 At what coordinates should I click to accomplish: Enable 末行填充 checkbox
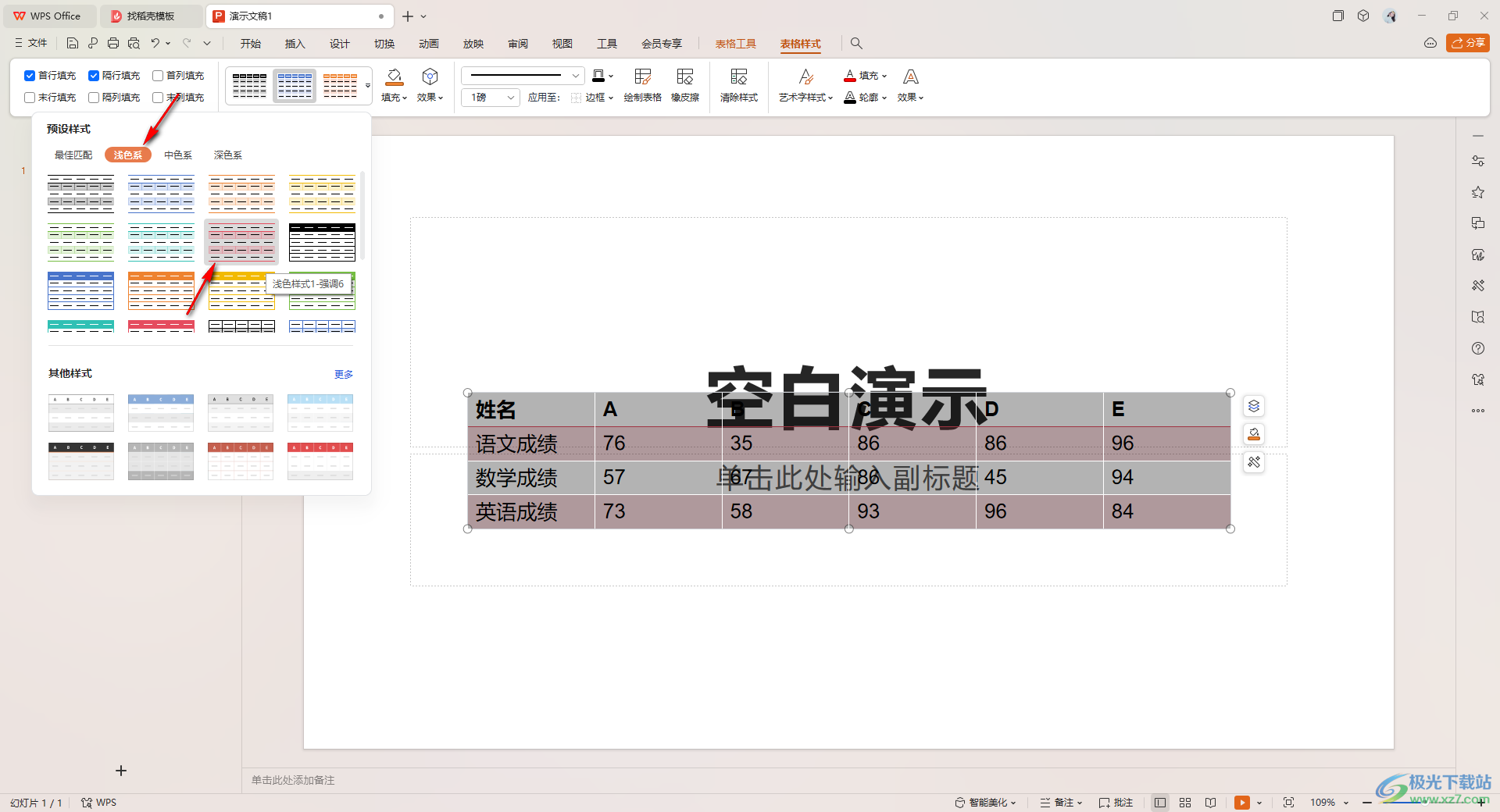click(x=30, y=98)
